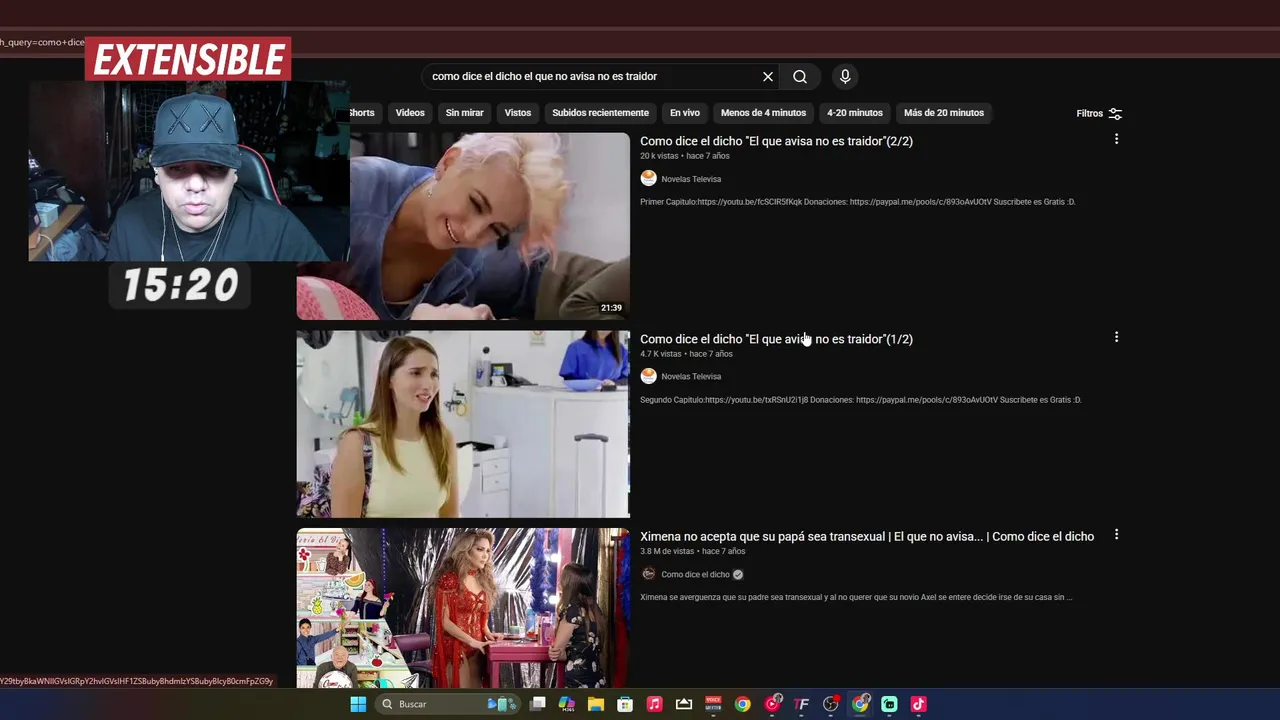The height and width of the screenshot is (720, 1280).
Task: Select the Más de 20 minutos chip
Action: click(x=944, y=113)
